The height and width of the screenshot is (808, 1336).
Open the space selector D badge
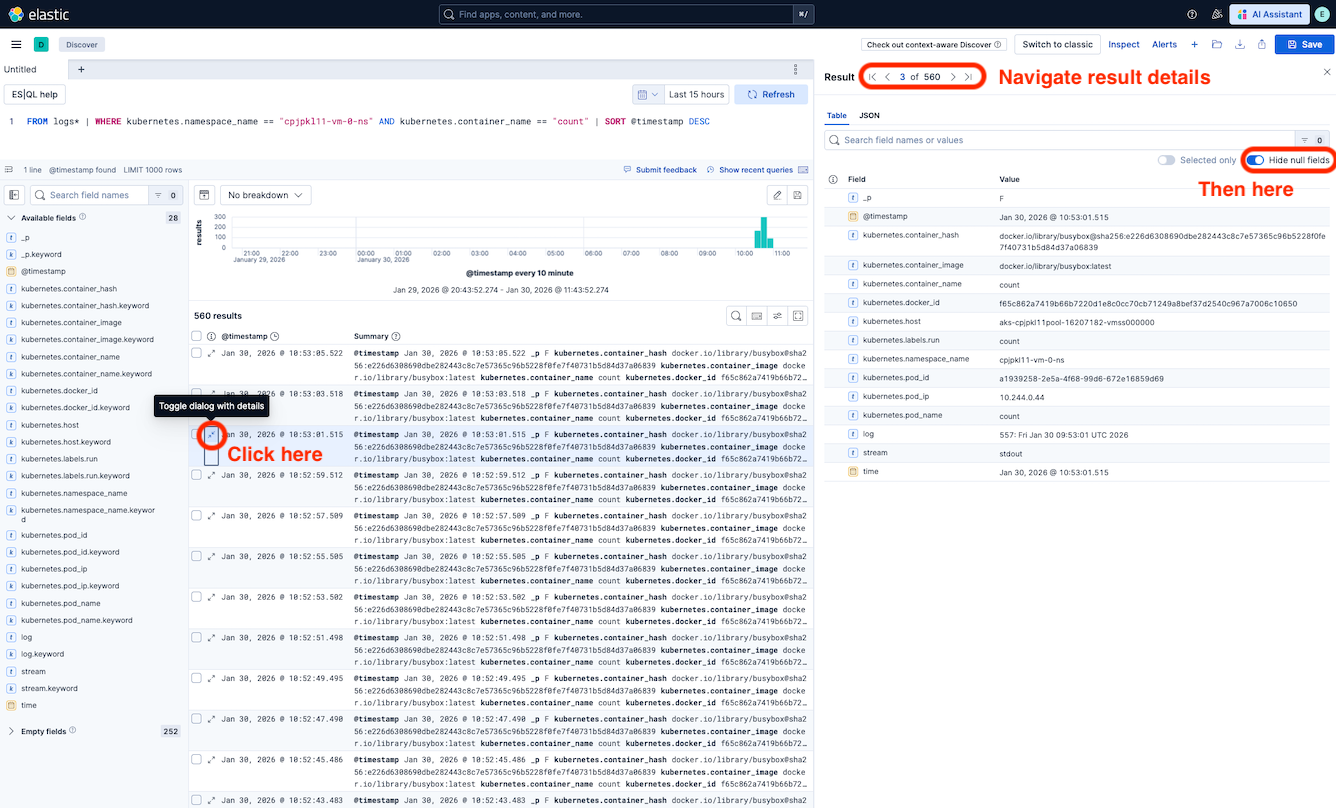[x=41, y=44]
